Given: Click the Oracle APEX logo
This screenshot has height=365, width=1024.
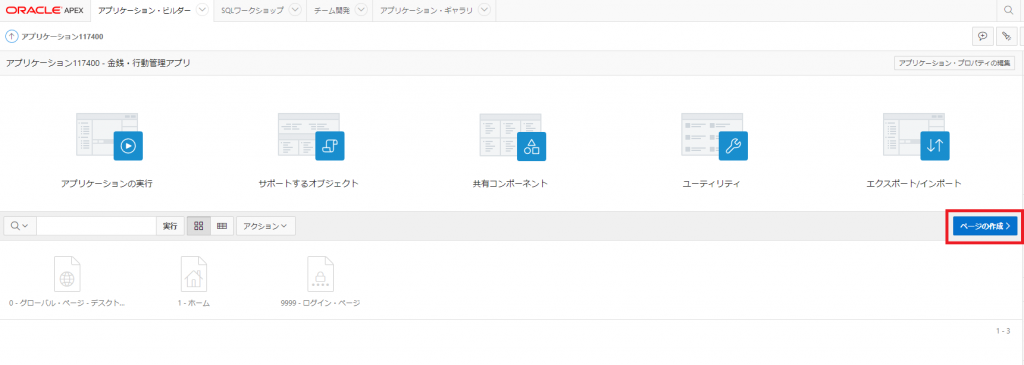Looking at the screenshot, I should tap(45, 10).
